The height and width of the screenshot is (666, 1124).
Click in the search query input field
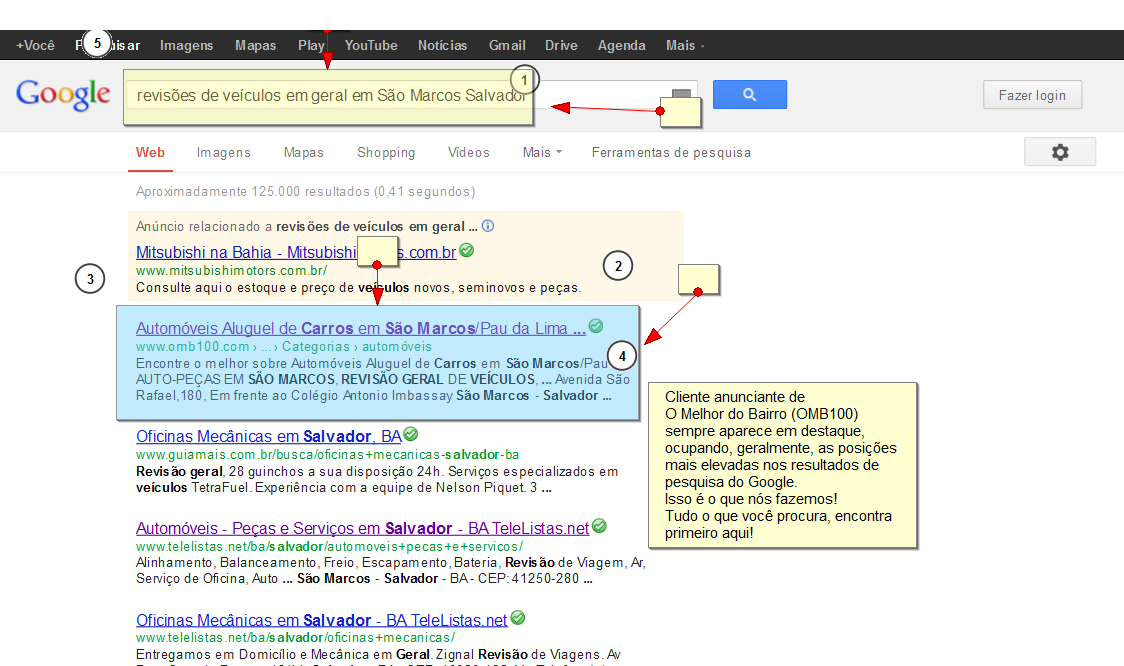(x=411, y=95)
